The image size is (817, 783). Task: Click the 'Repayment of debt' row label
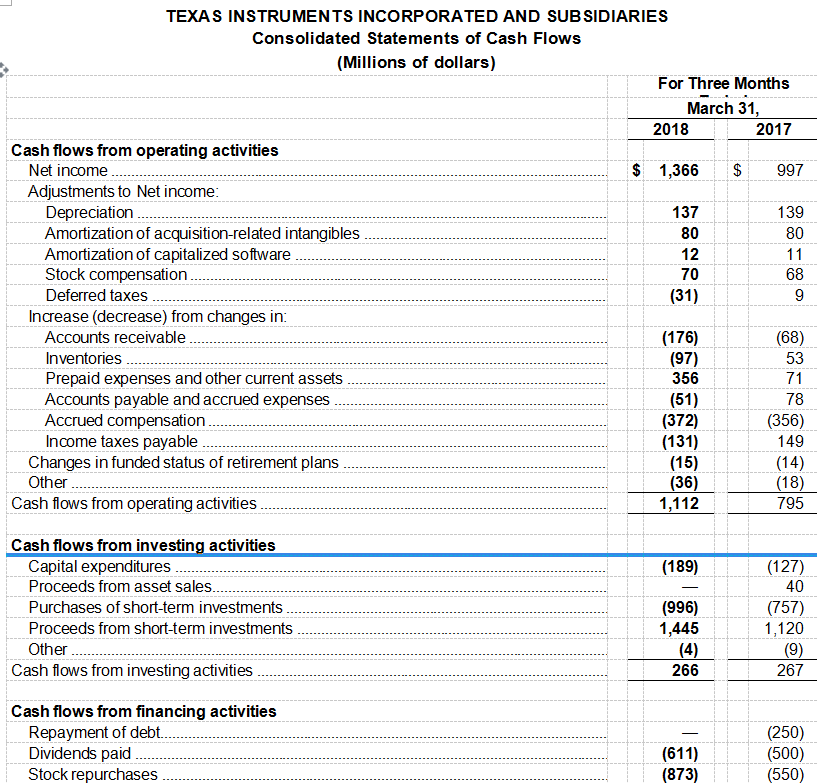coord(94,732)
